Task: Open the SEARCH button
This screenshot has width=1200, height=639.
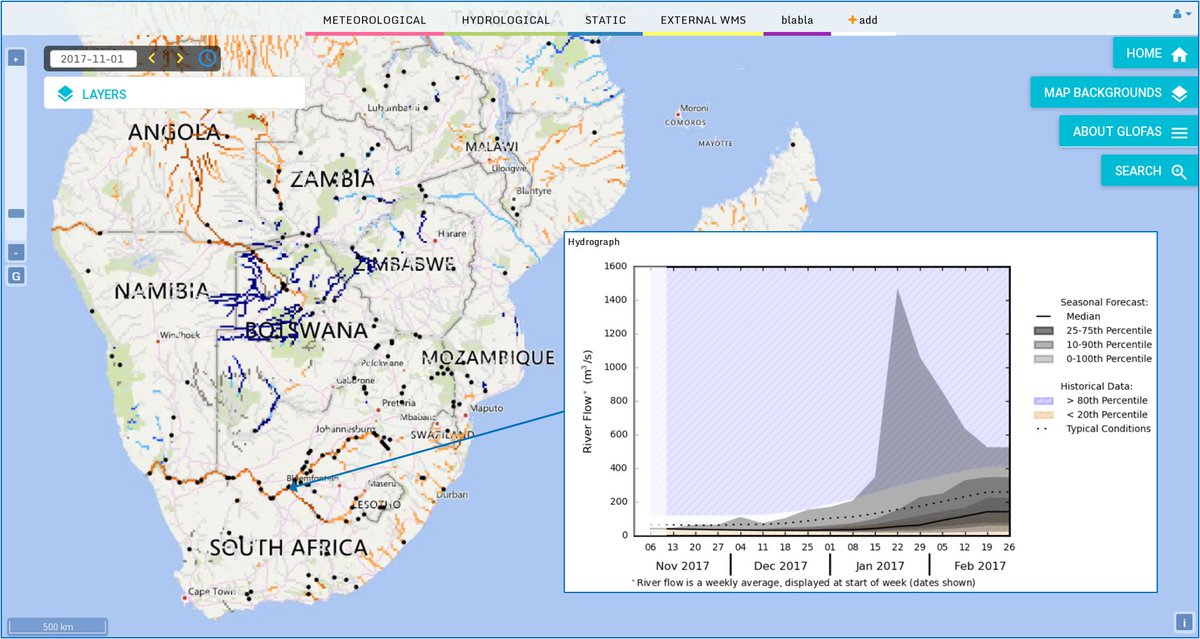Action: (1149, 171)
